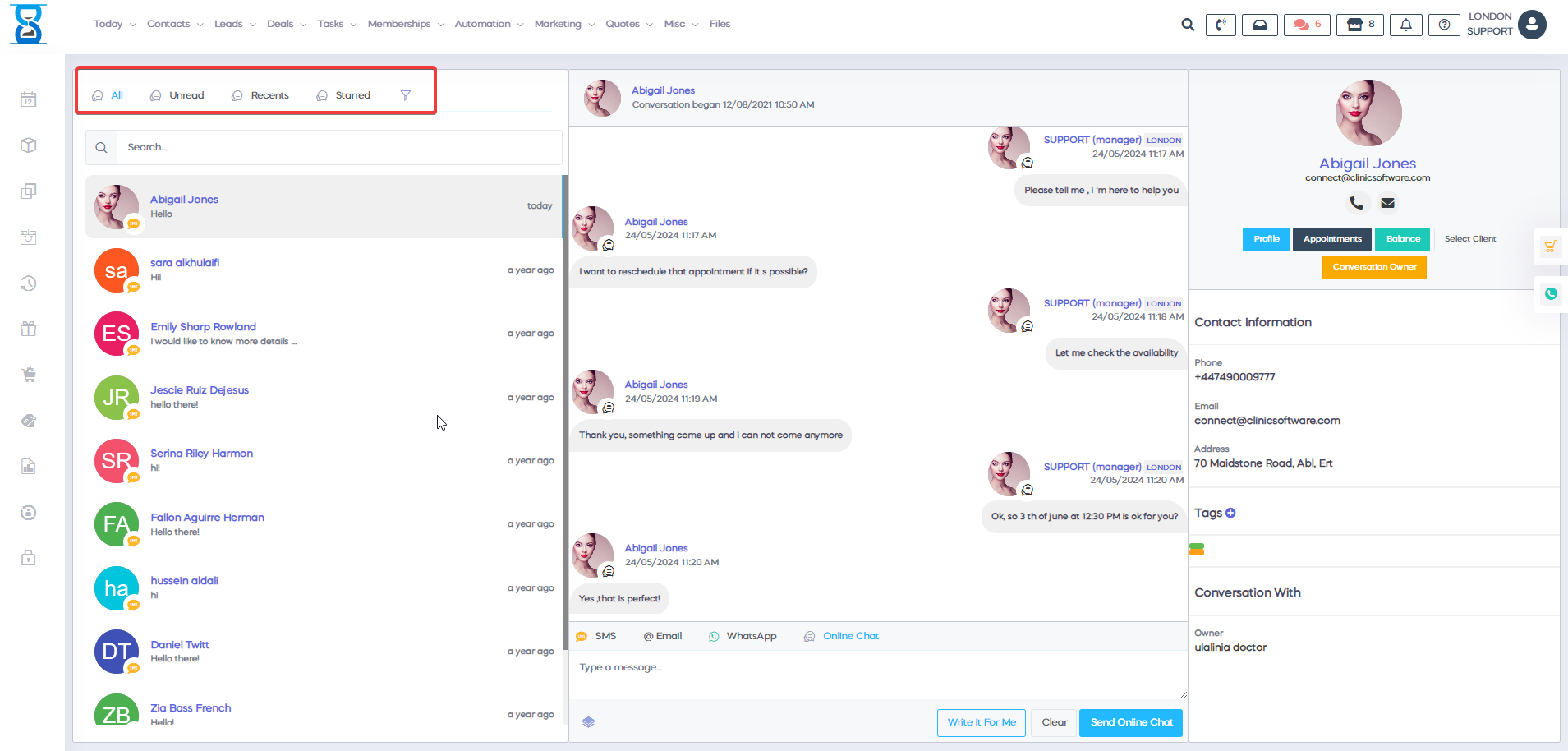This screenshot has width=1568, height=751.
Task: Click the filter funnel icon
Action: click(406, 95)
